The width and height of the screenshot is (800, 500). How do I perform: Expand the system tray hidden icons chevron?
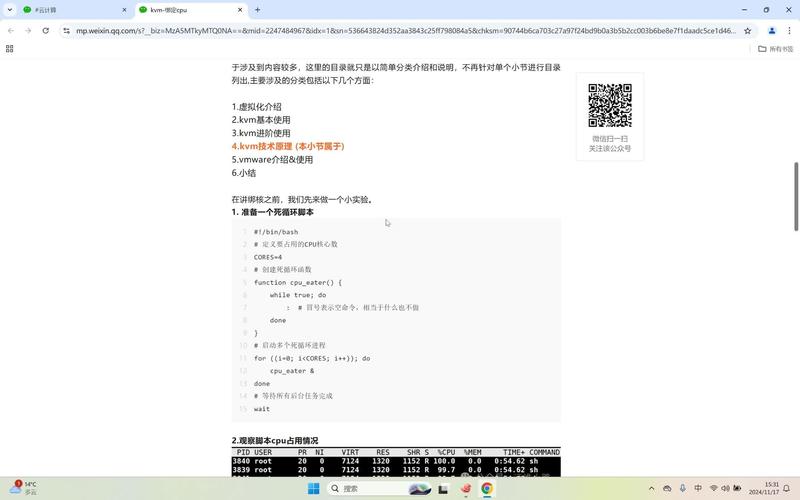652,488
